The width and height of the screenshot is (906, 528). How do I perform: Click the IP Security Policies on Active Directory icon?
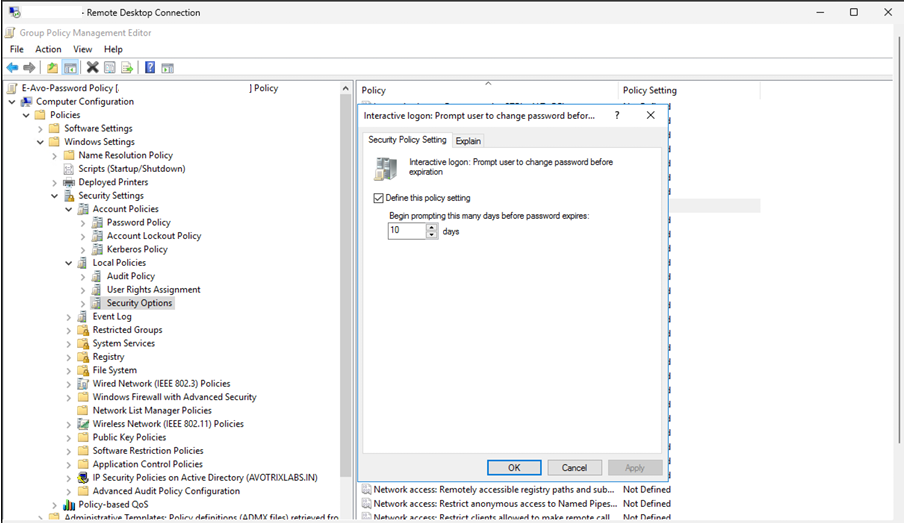83,478
